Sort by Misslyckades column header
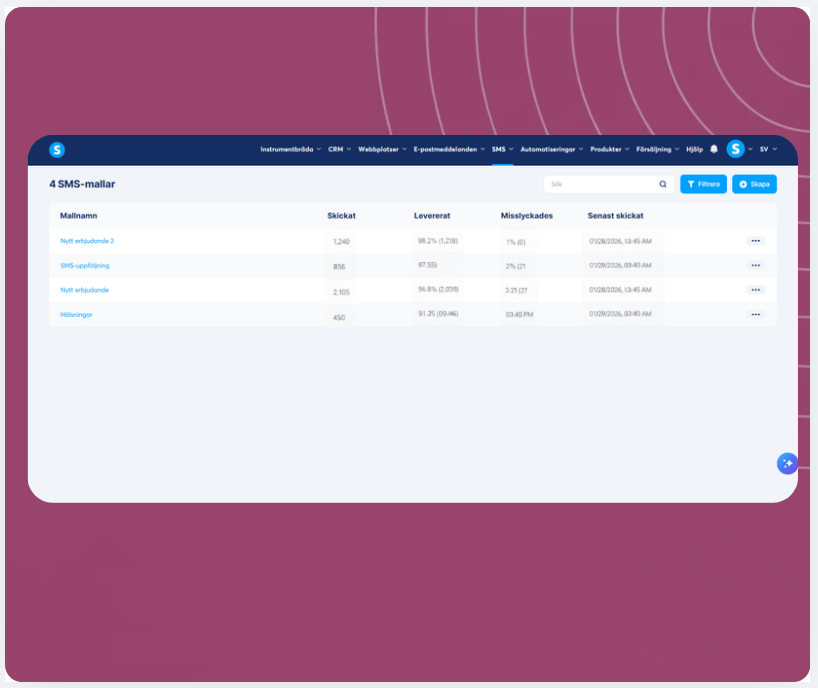 click(526, 215)
